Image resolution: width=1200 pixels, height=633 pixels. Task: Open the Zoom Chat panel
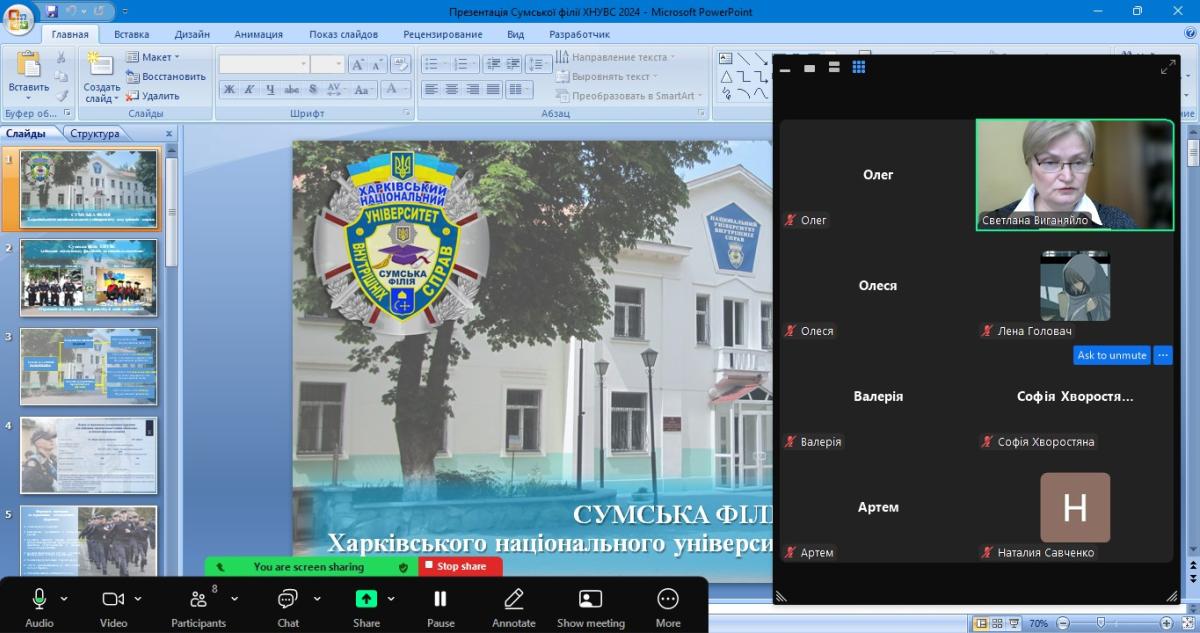click(288, 605)
